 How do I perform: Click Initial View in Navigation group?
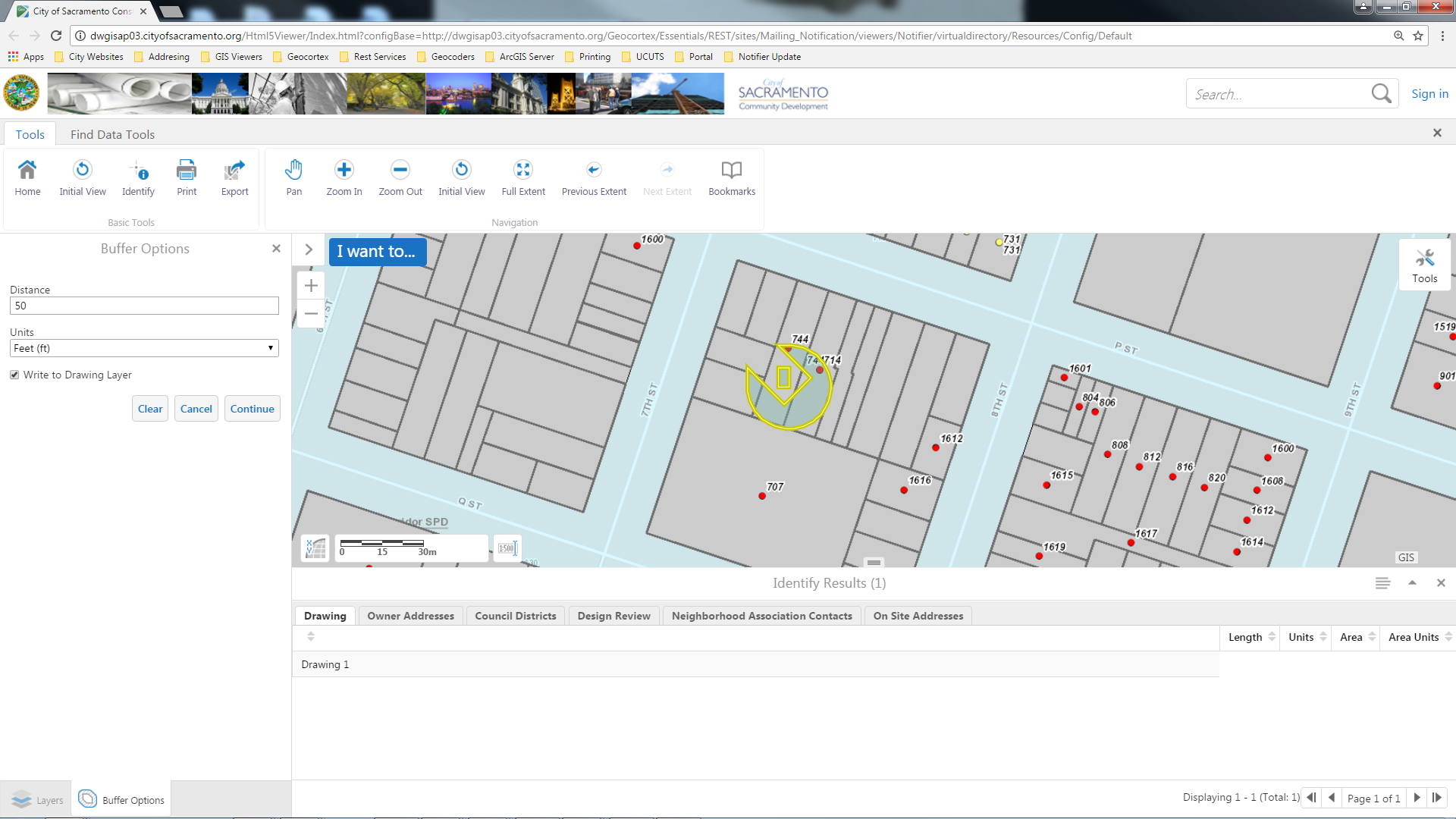tap(462, 178)
